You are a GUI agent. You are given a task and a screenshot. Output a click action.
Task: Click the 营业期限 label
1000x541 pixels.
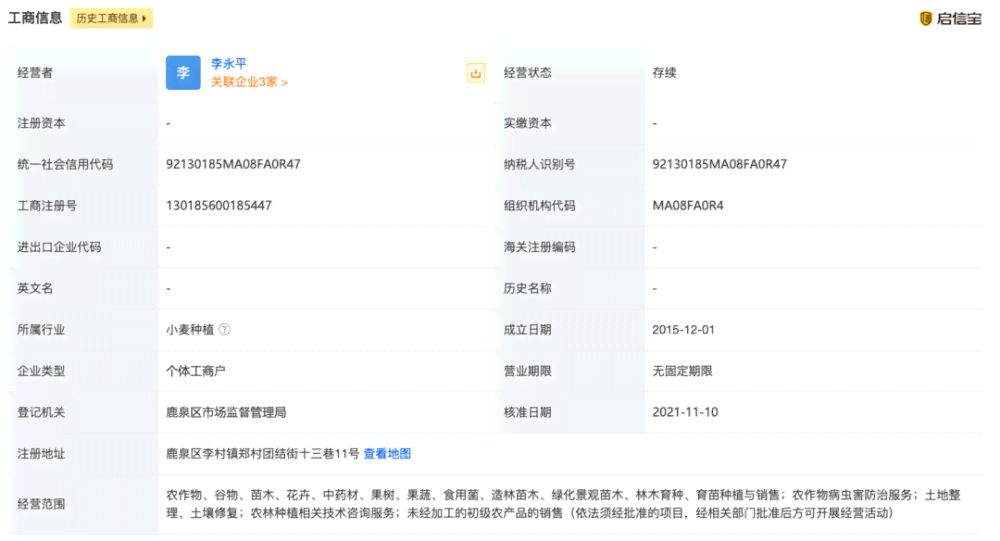(x=527, y=371)
